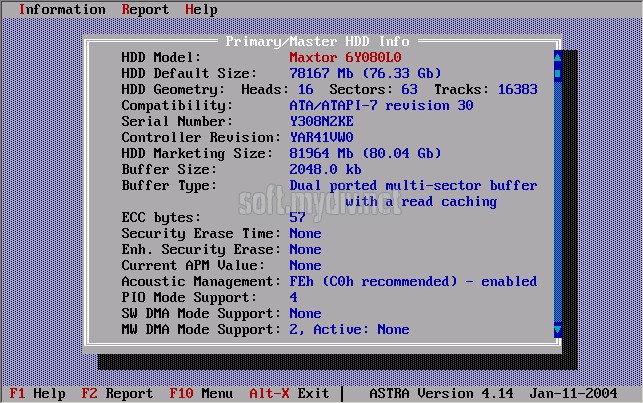Screen dimensions: 643x403
Task: Click the Sectors value 63
Action: [x=409, y=89]
